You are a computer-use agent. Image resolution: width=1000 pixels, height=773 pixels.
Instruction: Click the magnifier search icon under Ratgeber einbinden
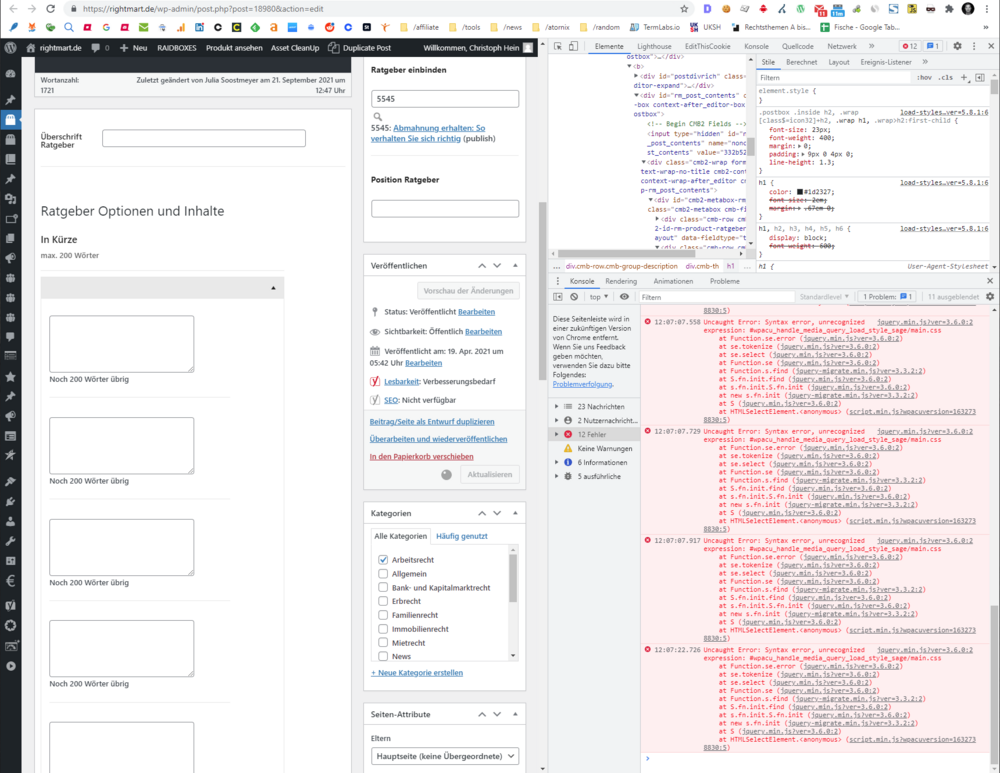(x=378, y=117)
